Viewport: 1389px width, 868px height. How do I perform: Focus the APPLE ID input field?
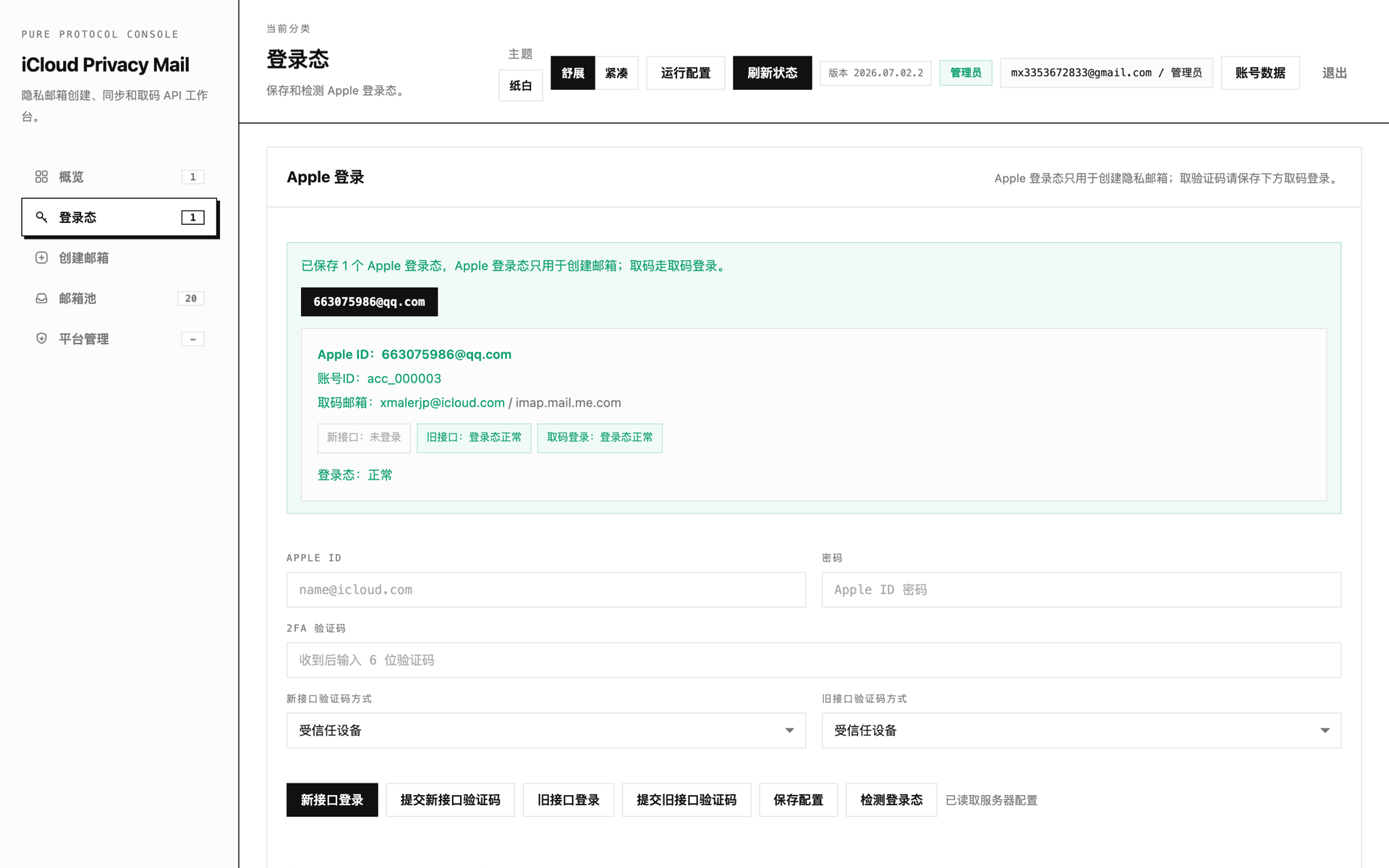[x=546, y=590]
